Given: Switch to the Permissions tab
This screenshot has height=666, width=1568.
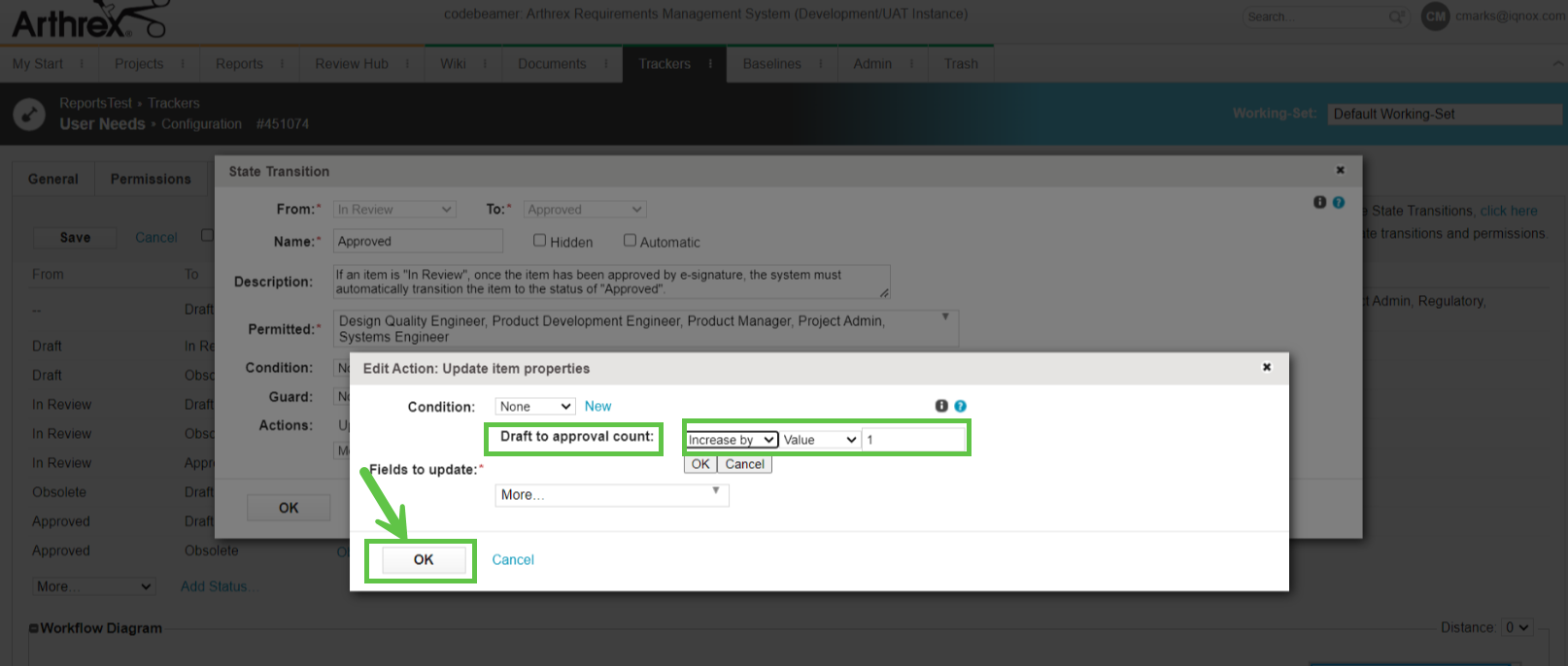Looking at the screenshot, I should coord(151,180).
